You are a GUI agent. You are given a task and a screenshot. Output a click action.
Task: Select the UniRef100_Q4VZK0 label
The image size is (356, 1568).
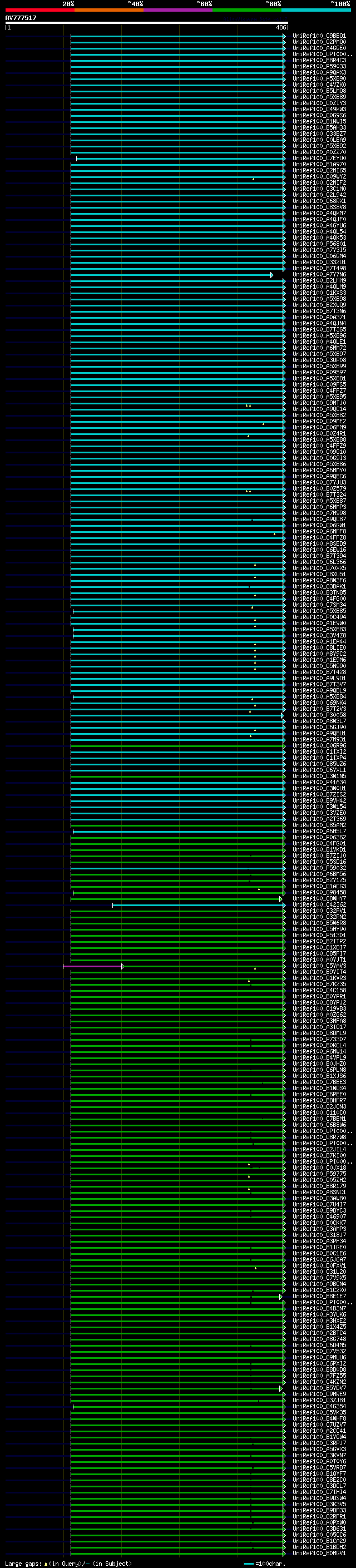click(x=319, y=85)
